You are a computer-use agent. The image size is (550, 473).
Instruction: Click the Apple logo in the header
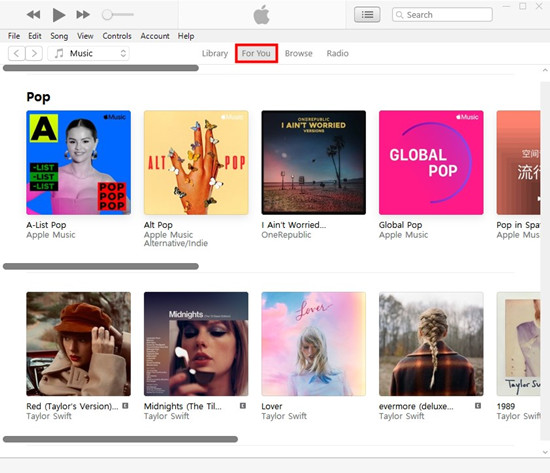(x=261, y=15)
